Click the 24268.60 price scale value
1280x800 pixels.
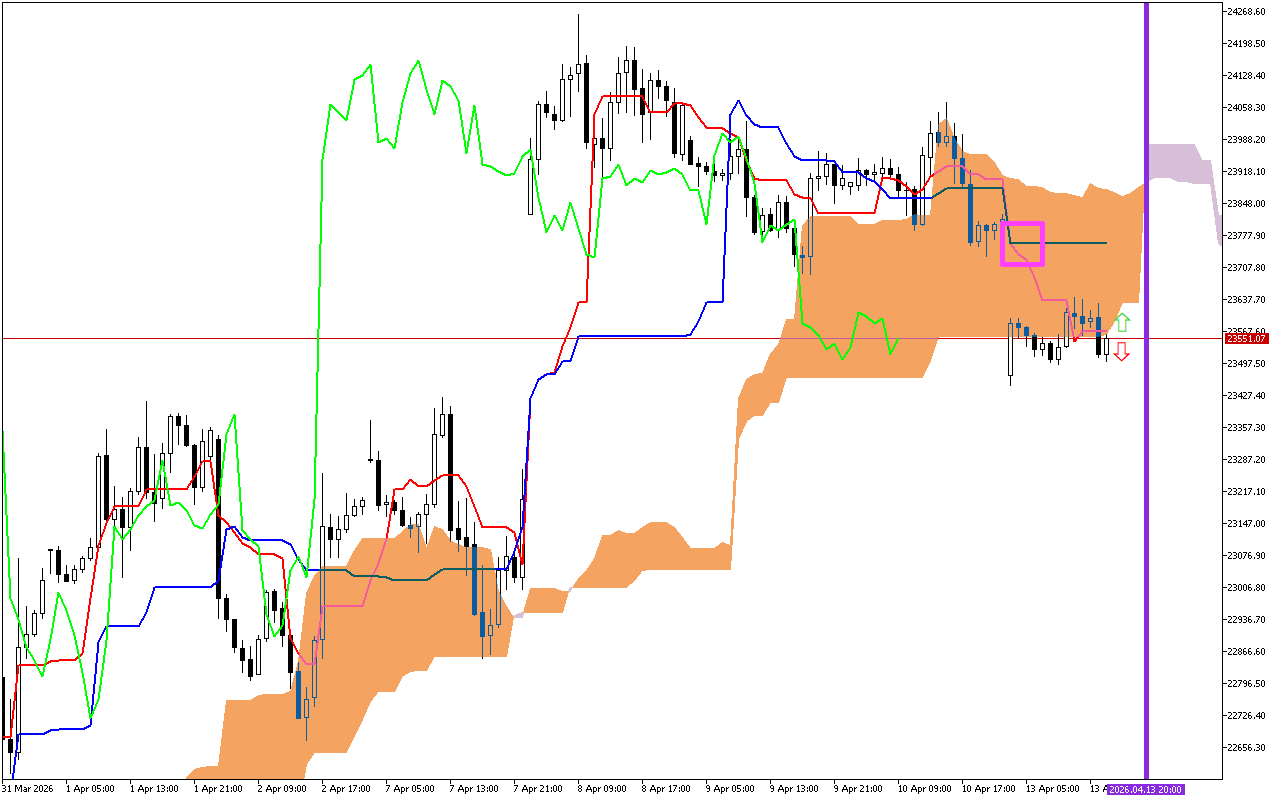1245,13
